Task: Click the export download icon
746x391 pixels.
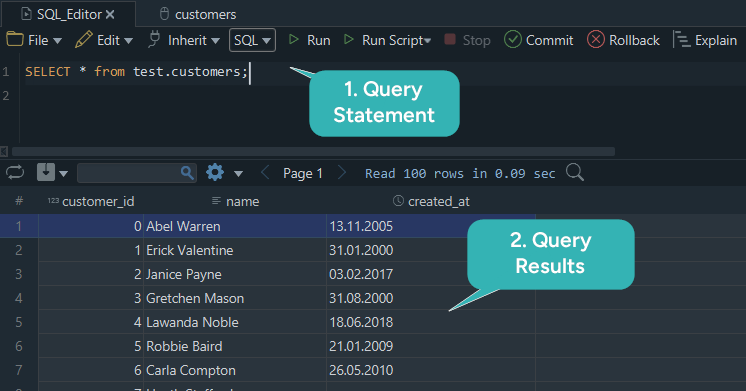Action: [x=46, y=172]
